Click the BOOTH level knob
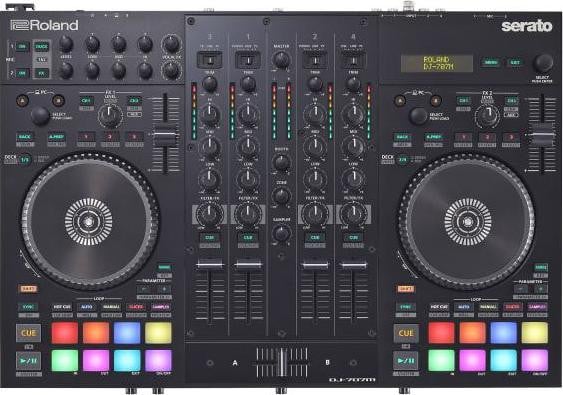This screenshot has width=563, height=395. [x=281, y=162]
